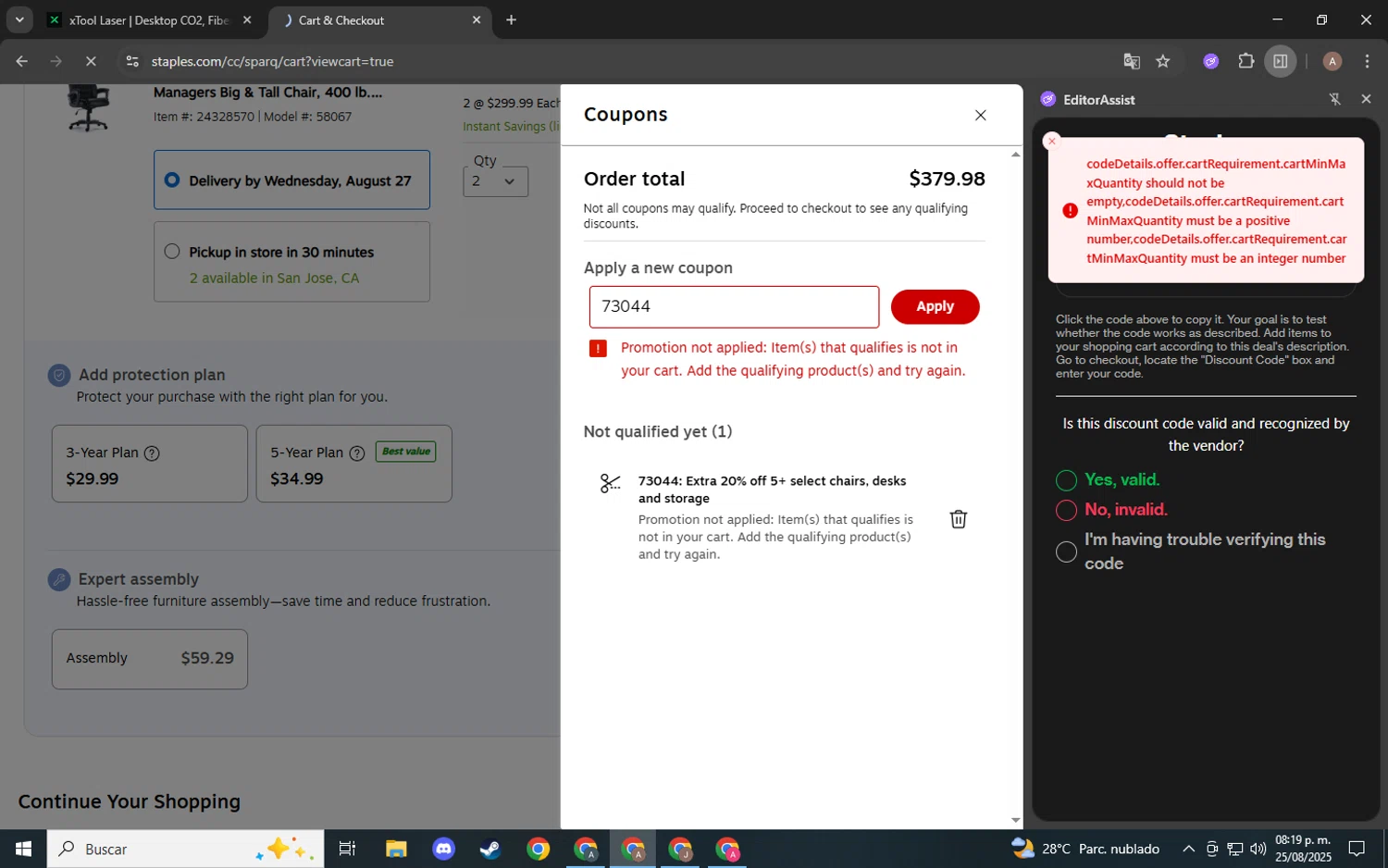Click the coupon code input field
The image size is (1388, 868).
click(x=734, y=306)
